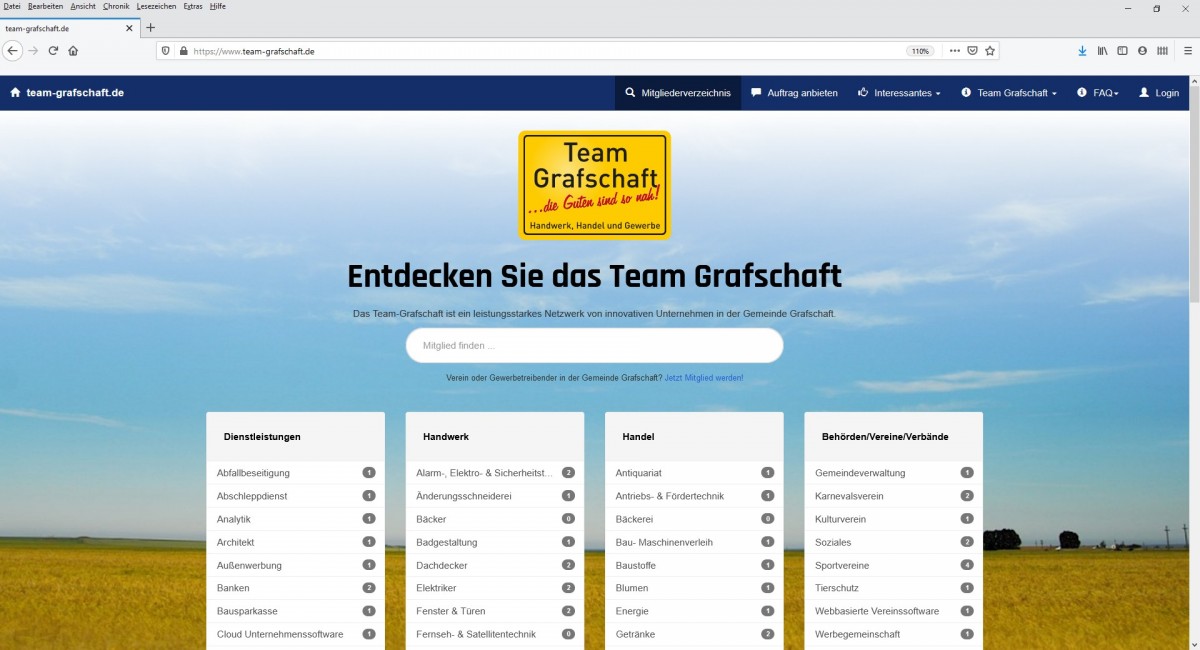Click the Team Grafschaft yellow sign logo

pyautogui.click(x=594, y=185)
